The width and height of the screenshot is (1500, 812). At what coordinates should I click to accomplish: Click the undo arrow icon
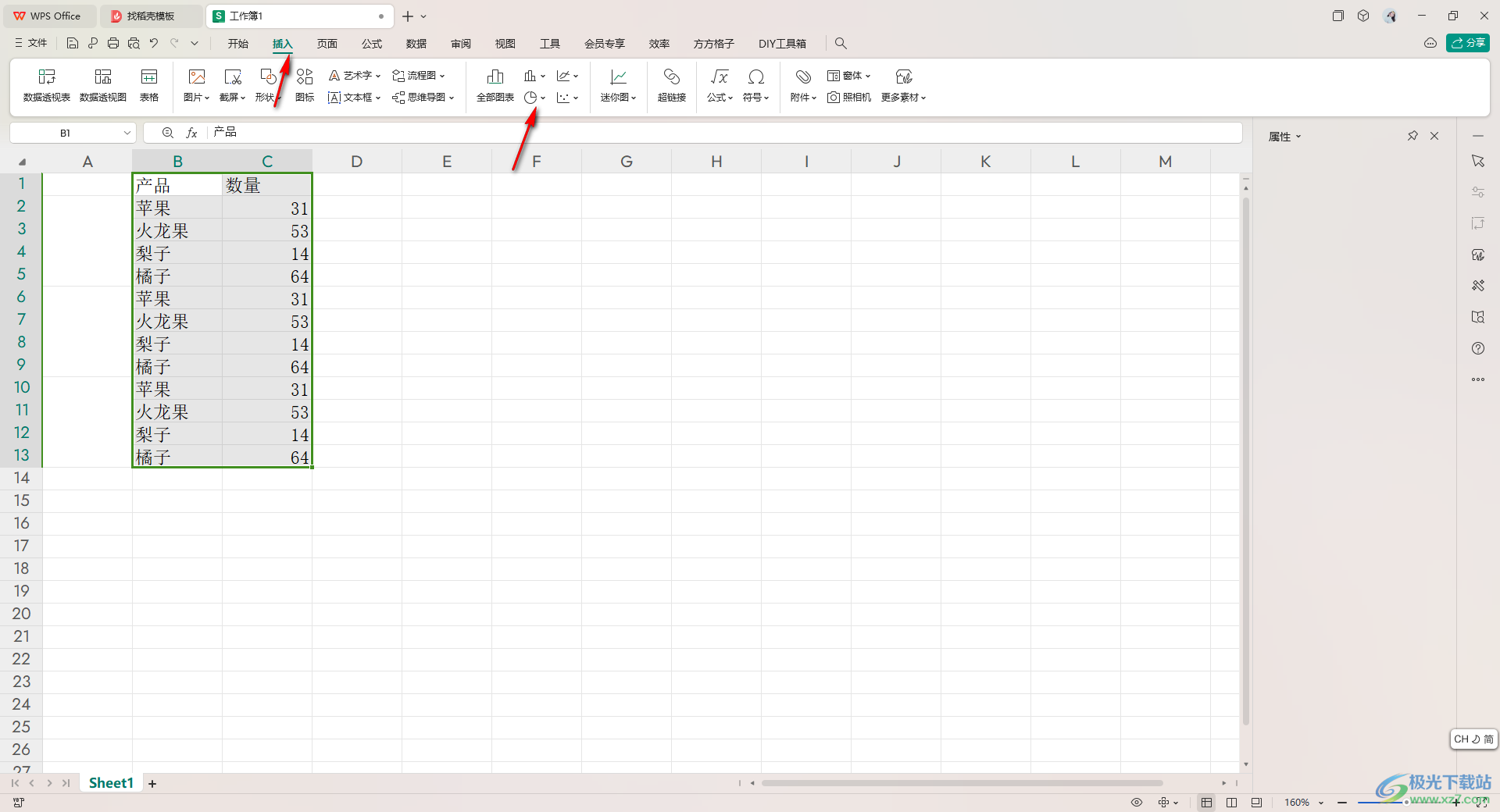pos(154,44)
